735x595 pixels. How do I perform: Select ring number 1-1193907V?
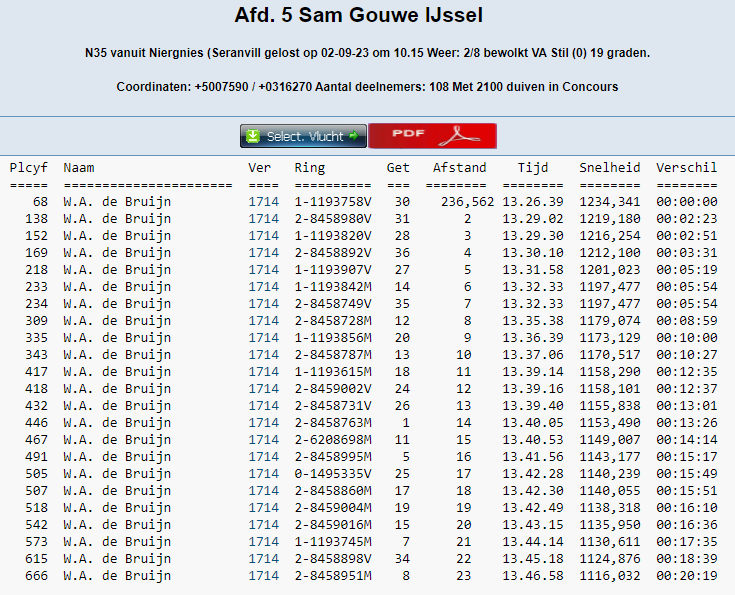(333, 270)
